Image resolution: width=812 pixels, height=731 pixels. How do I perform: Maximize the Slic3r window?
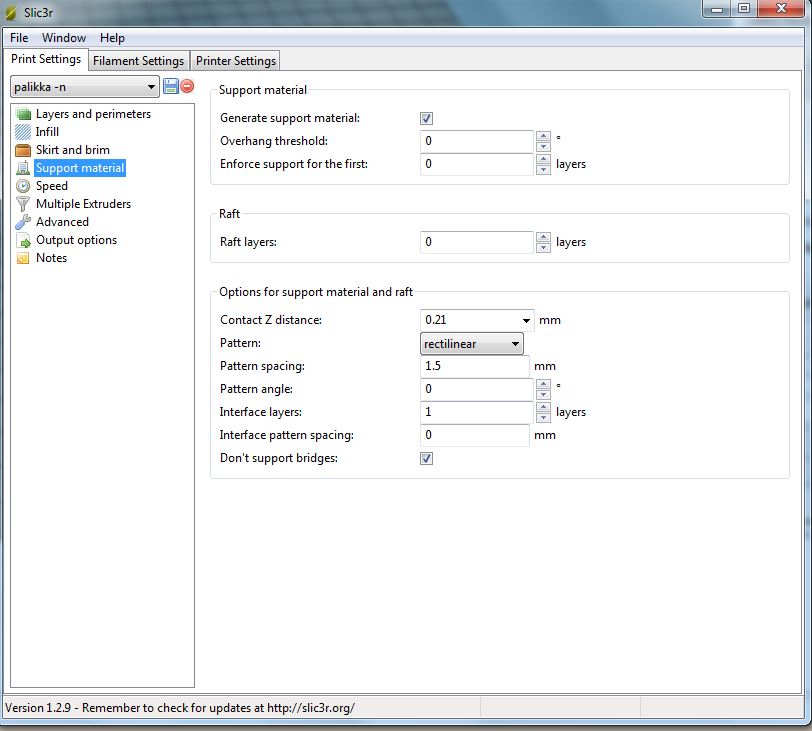(x=744, y=9)
